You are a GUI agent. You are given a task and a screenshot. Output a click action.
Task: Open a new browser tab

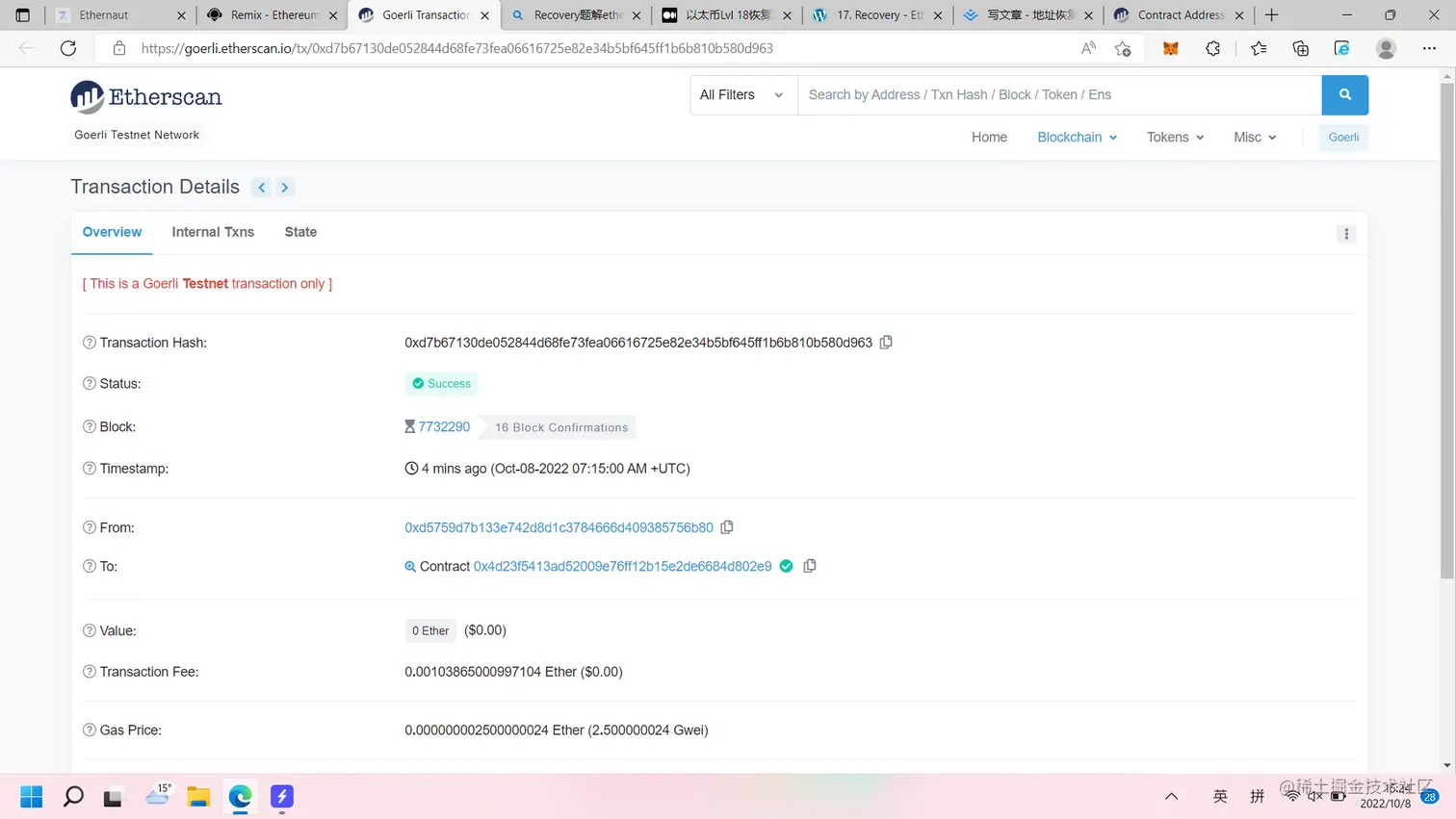coord(1271,14)
